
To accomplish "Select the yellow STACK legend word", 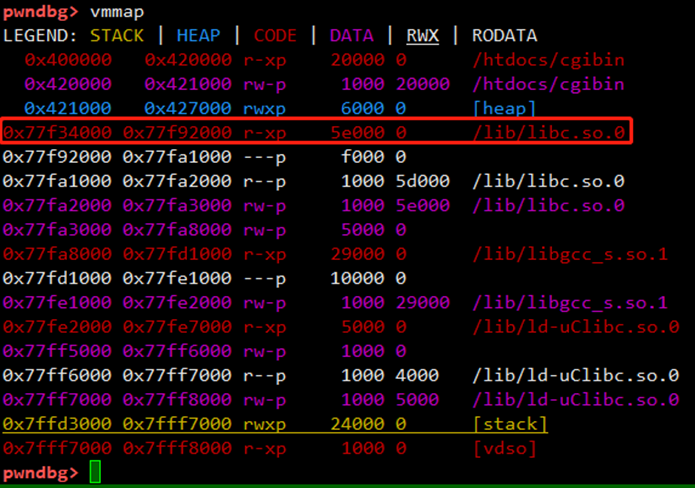I will coord(117,35).
